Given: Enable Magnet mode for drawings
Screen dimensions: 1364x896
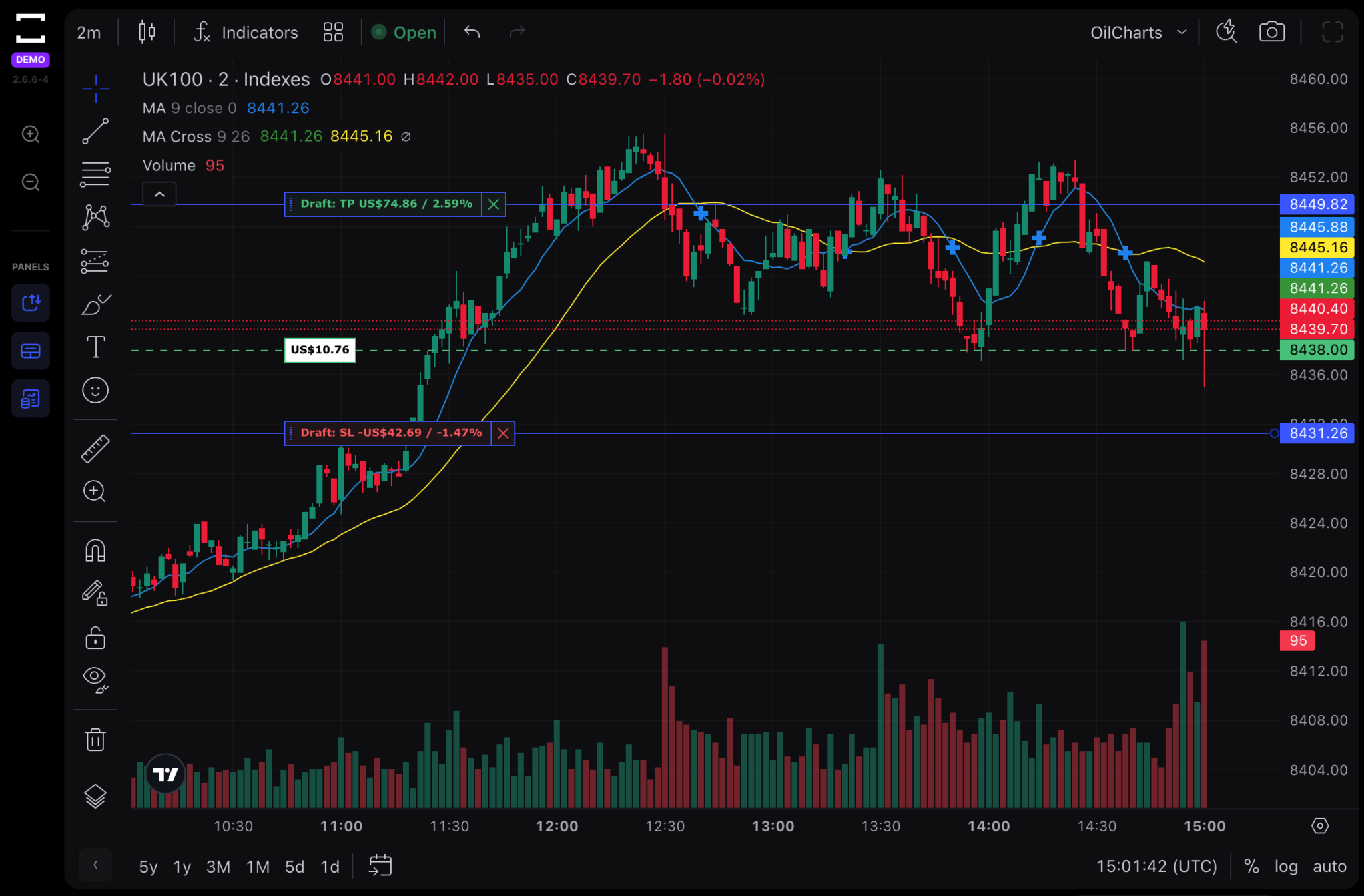Looking at the screenshot, I should tap(94, 550).
